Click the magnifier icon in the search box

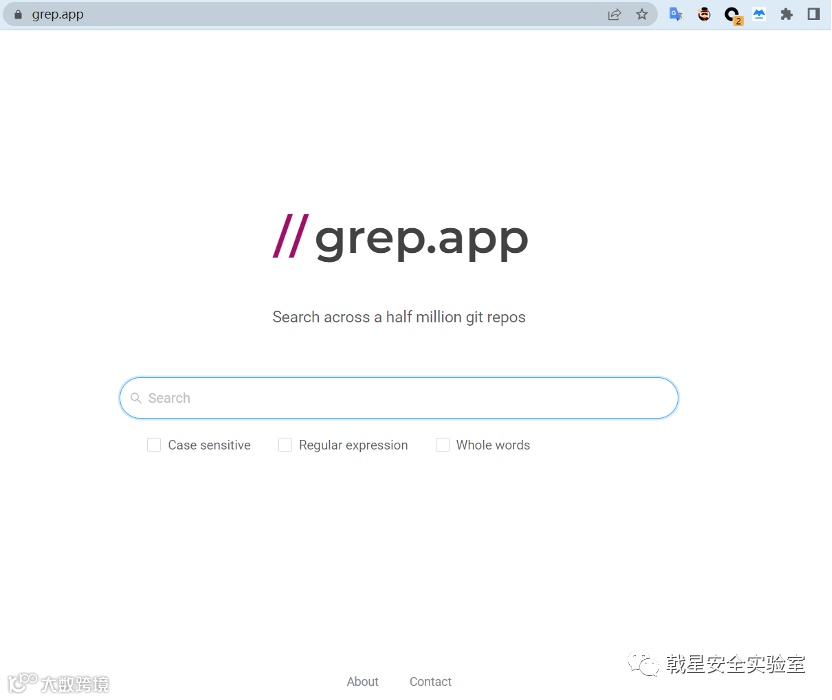[136, 398]
